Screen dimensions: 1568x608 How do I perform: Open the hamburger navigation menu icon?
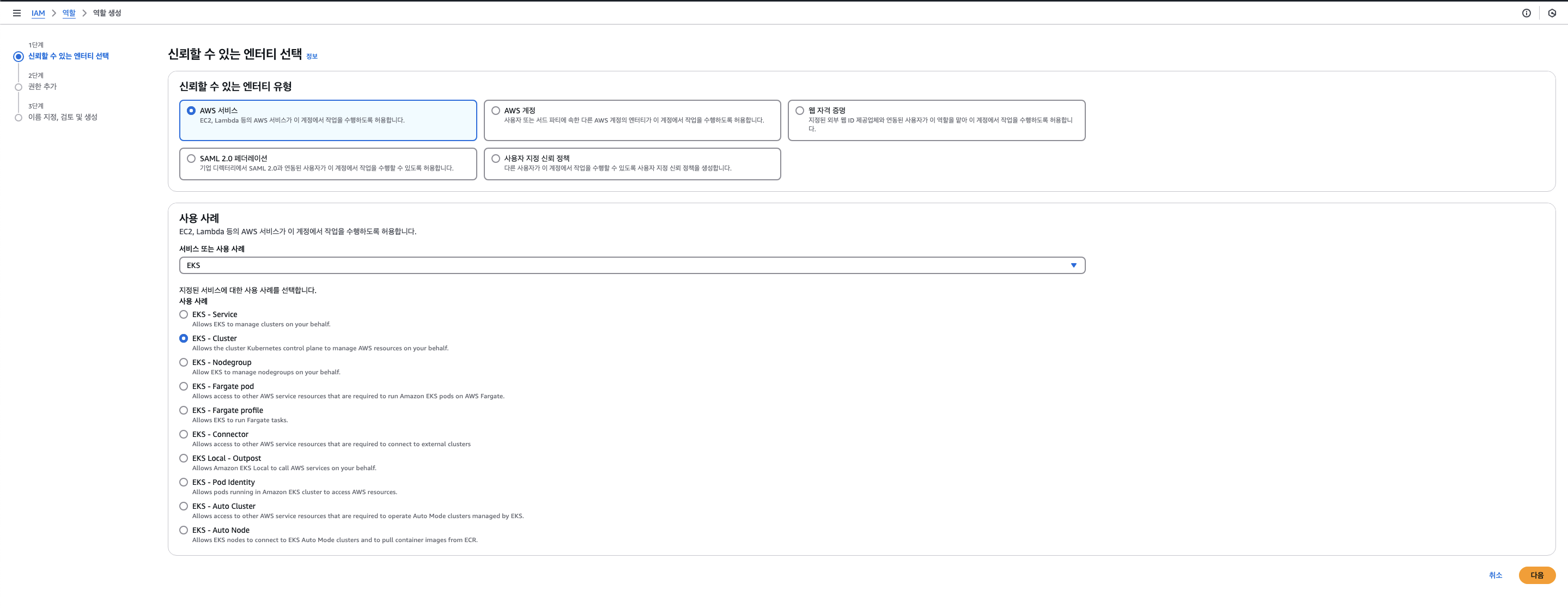click(x=17, y=13)
